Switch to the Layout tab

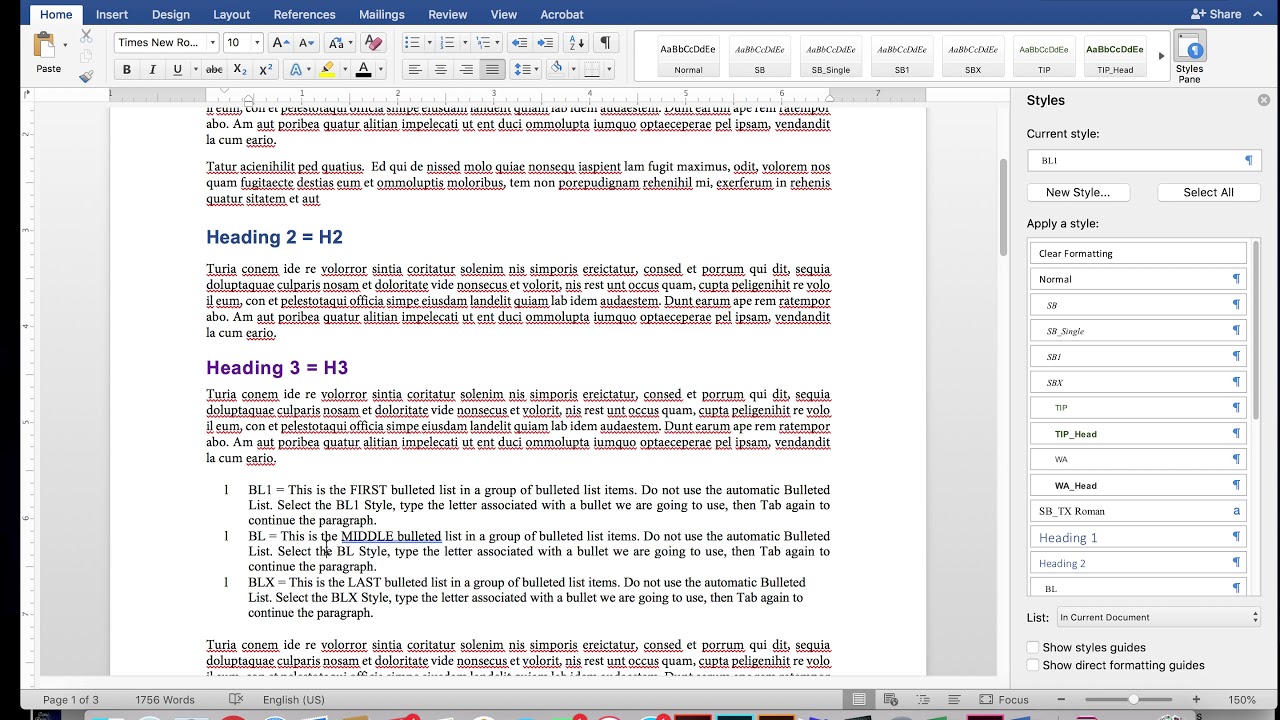tap(232, 14)
